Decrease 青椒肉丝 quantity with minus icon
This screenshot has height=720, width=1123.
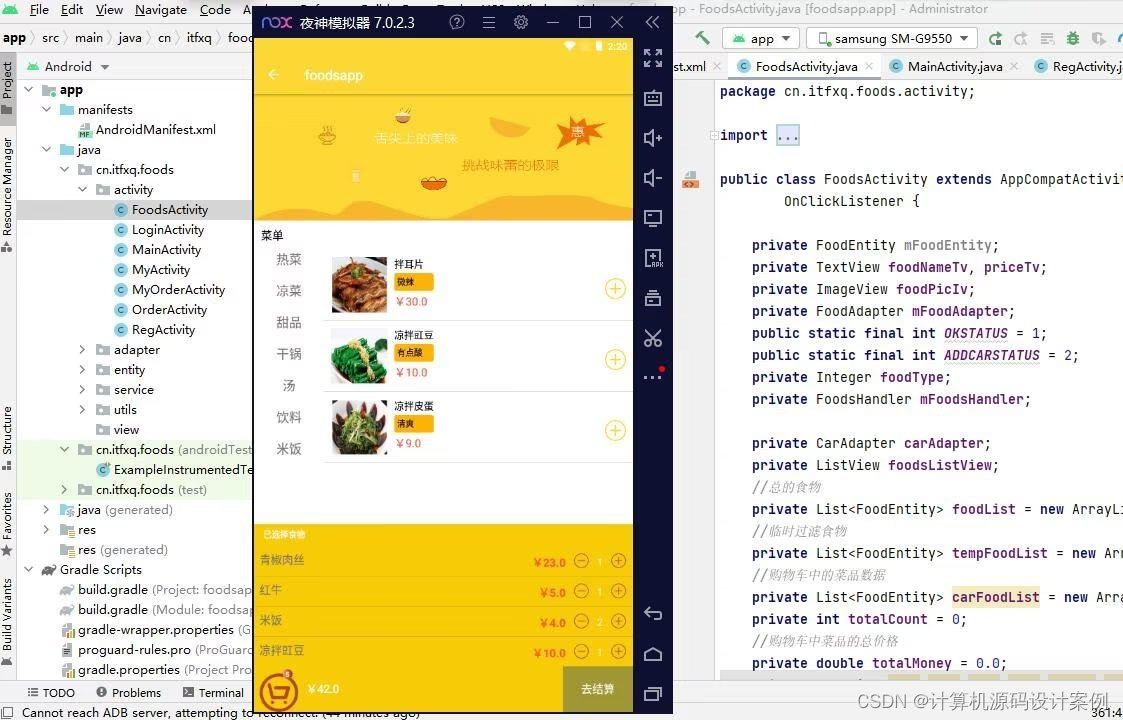click(x=582, y=561)
